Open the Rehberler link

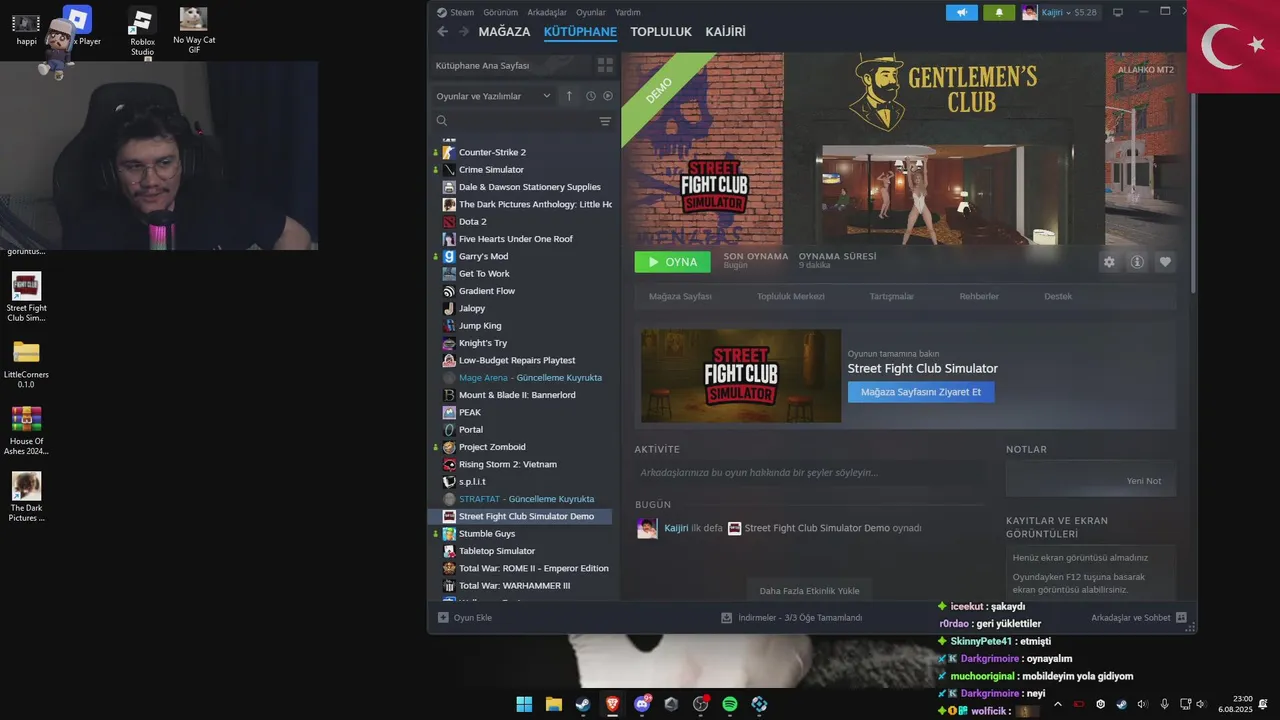979,296
